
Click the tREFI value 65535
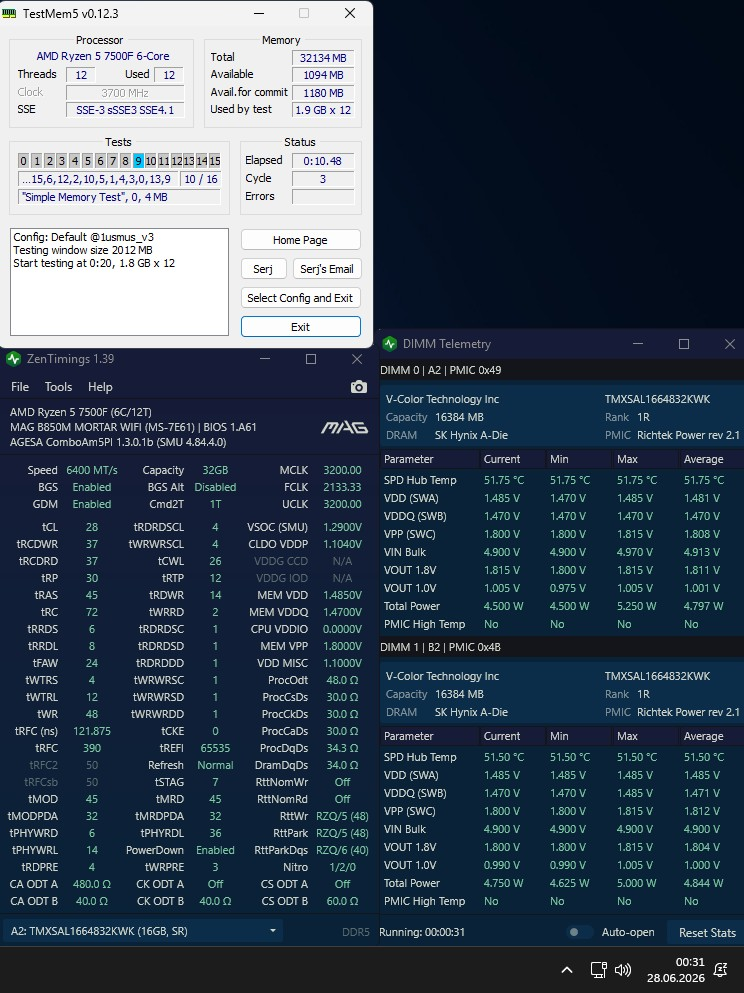(215, 748)
